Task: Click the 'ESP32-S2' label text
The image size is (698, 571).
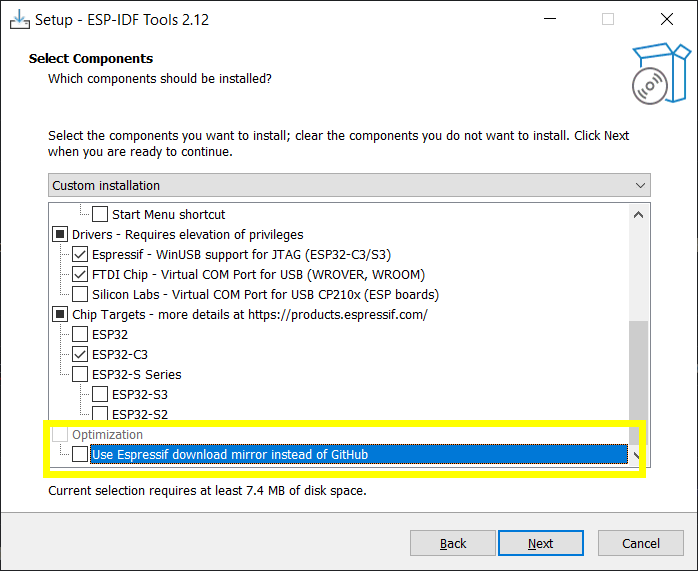Action: pyautogui.click(x=140, y=414)
